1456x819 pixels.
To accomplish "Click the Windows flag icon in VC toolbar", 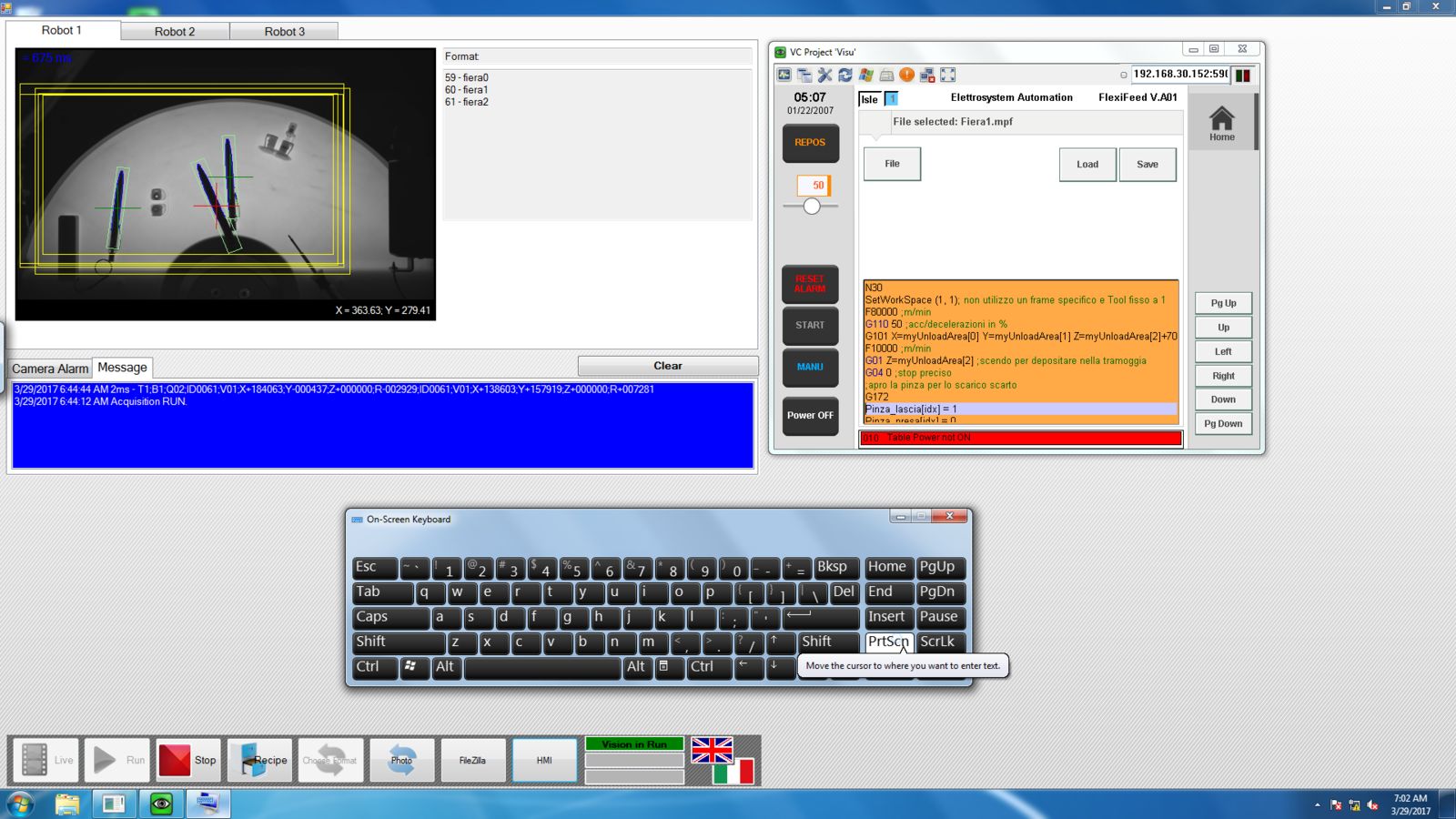I will point(866,75).
